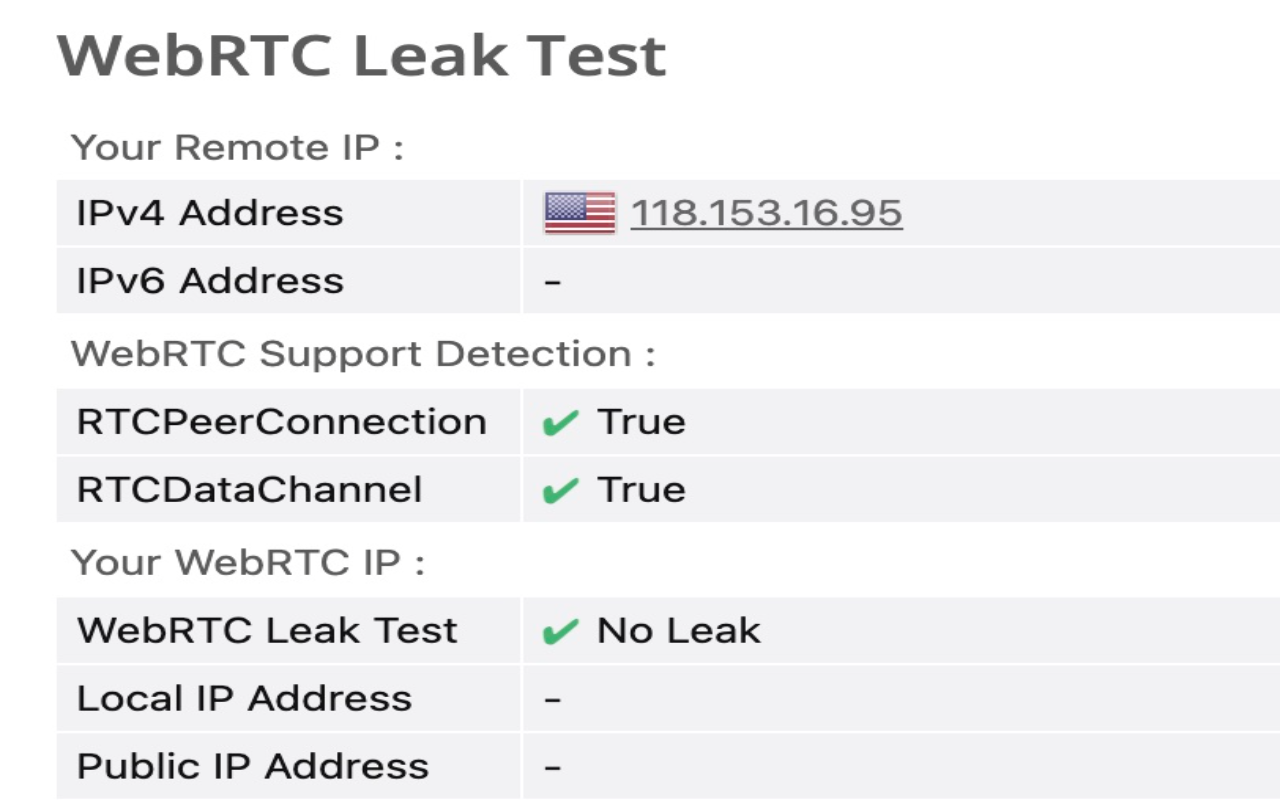Click the IPv6 Address label
Image resolution: width=1280 pixels, height=800 pixels.
210,281
